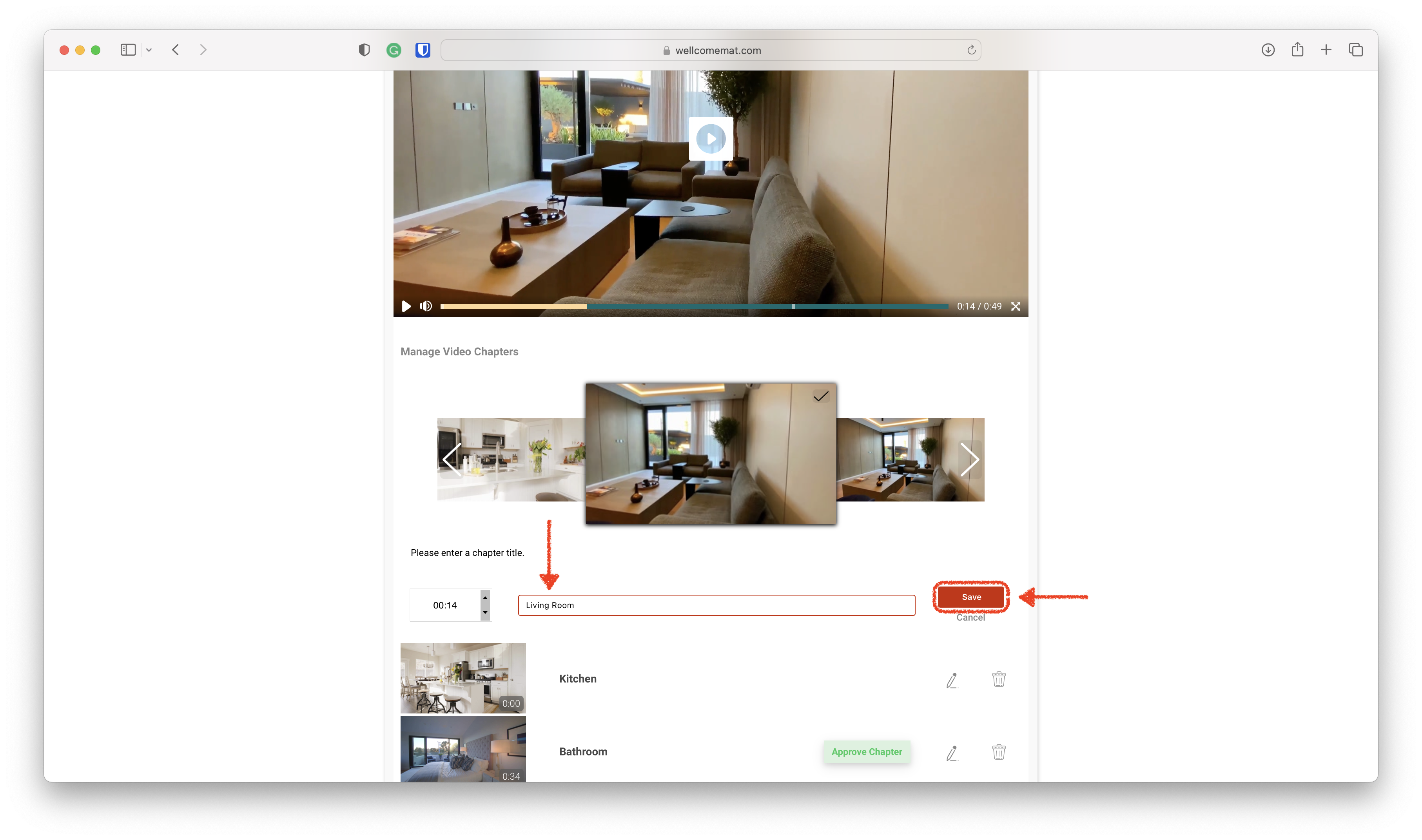Image resolution: width=1422 pixels, height=840 pixels.
Task: Edit the Bathroom chapter with pencil icon
Action: [952, 753]
